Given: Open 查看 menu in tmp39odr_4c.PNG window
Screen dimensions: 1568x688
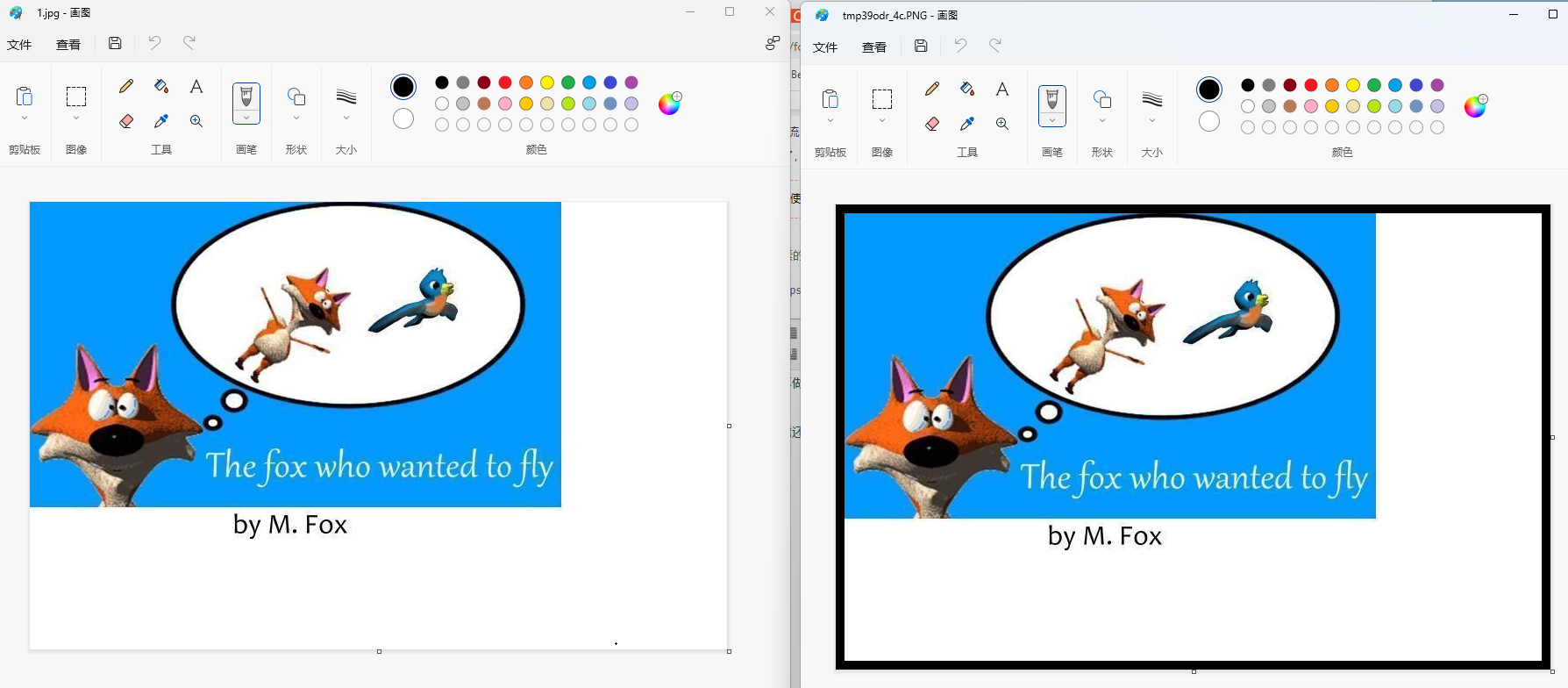Looking at the screenshot, I should [874, 47].
